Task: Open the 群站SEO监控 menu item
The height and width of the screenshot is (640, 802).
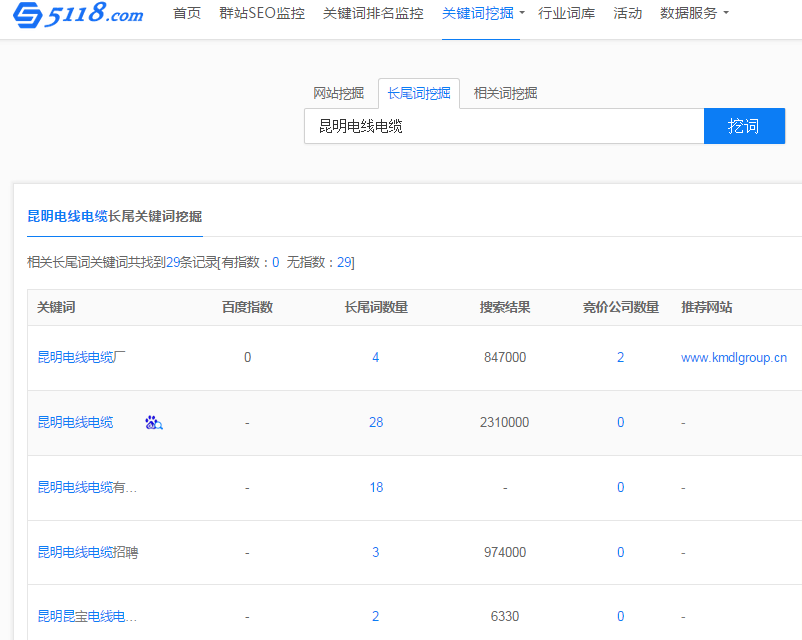Action: (x=262, y=14)
